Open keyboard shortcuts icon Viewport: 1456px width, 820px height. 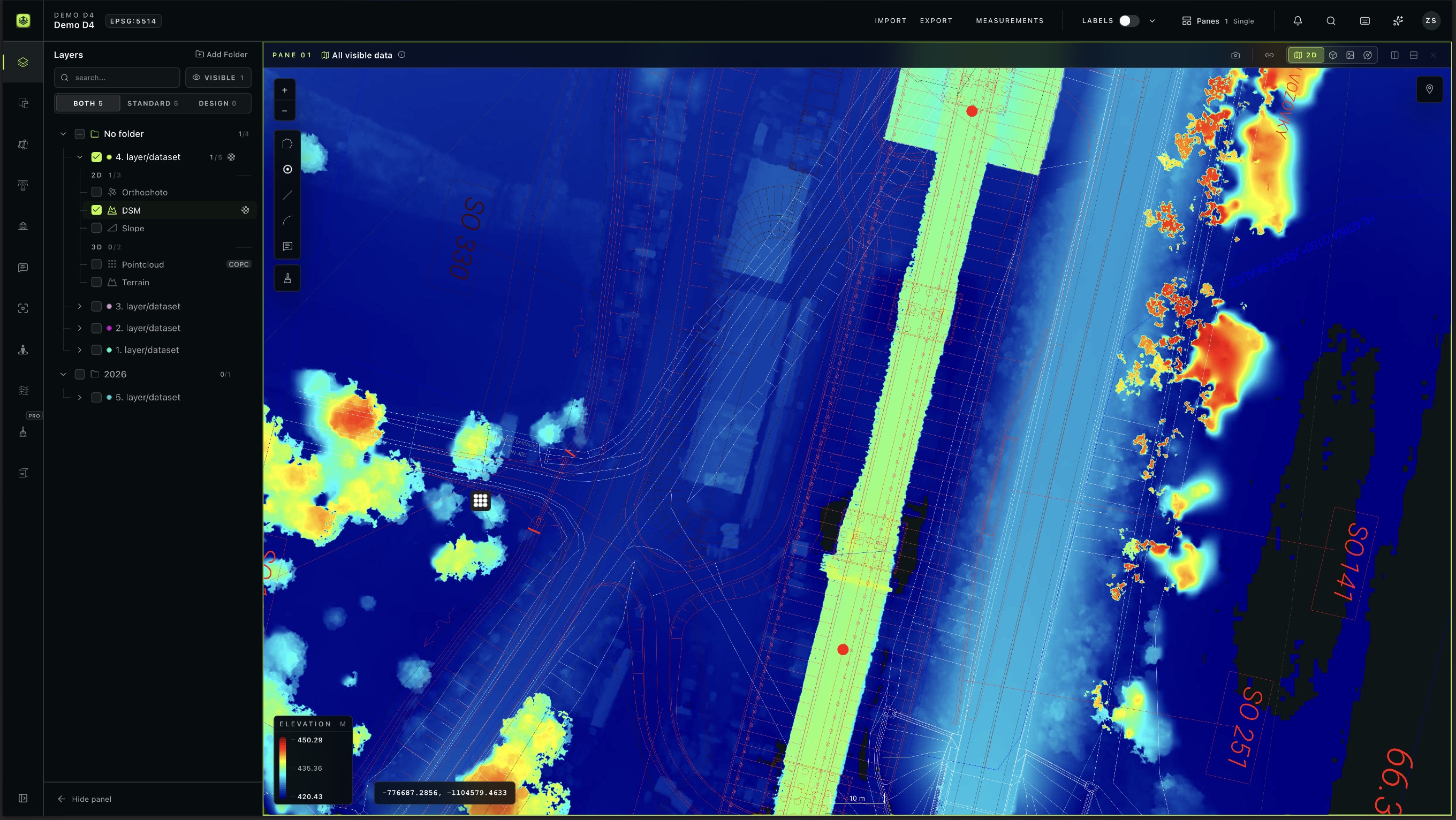tap(1365, 21)
